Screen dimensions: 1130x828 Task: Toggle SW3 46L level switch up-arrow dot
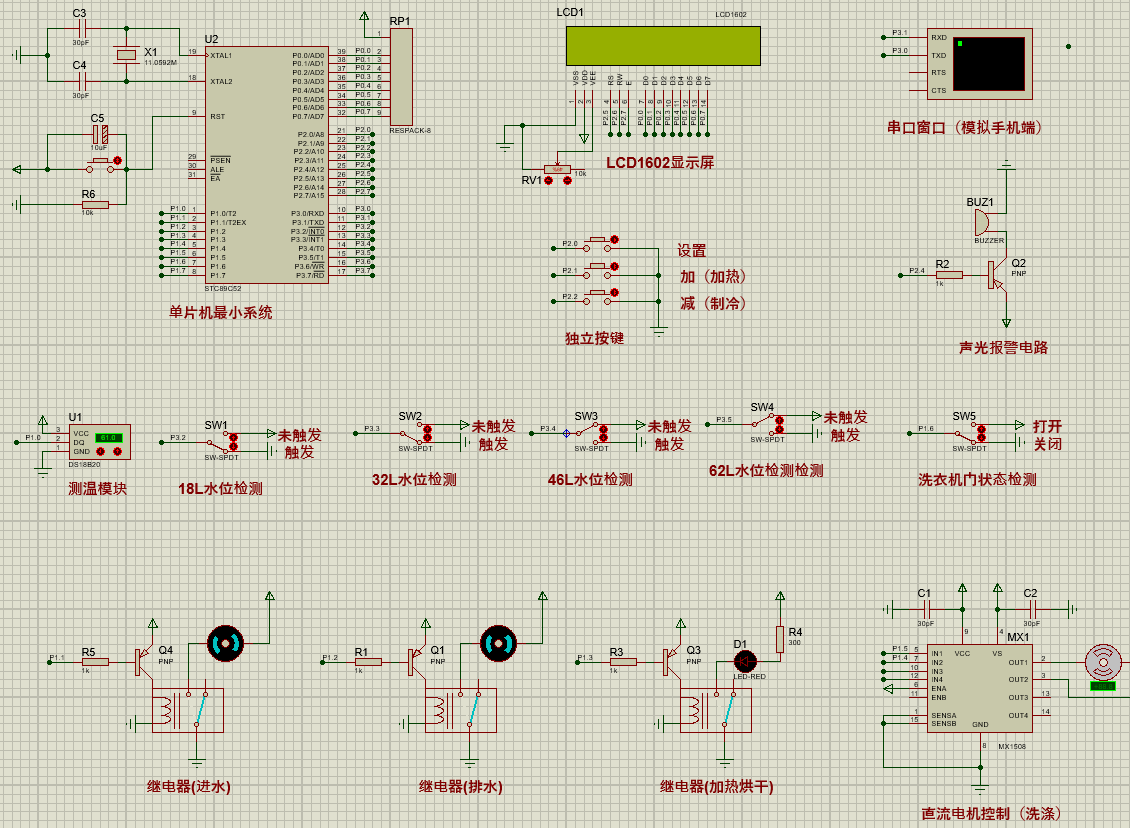(604, 429)
